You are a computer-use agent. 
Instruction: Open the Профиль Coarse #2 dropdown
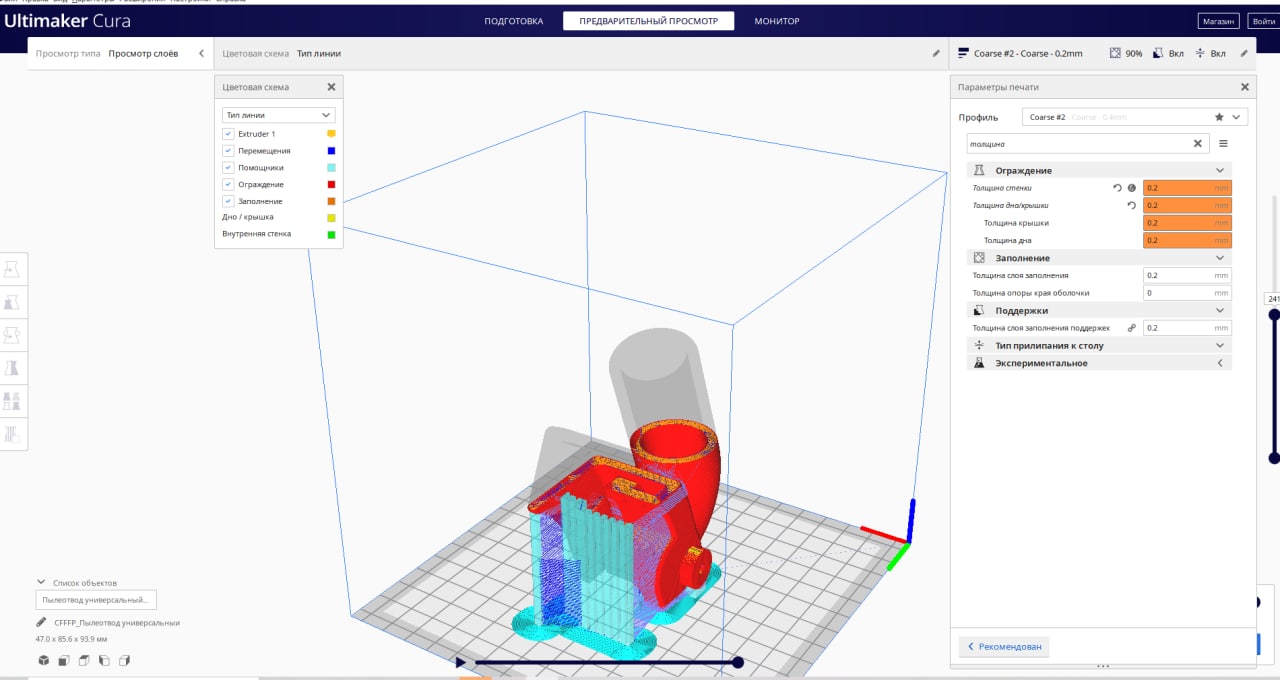(1135, 117)
